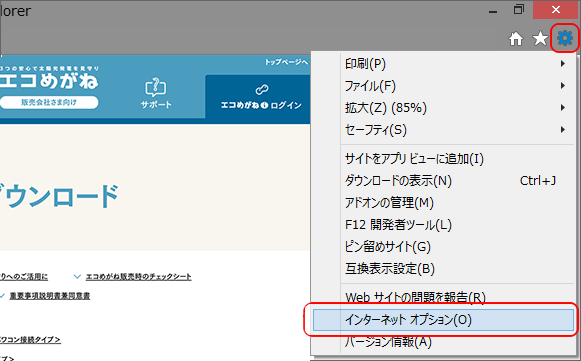The image size is (581, 361).
Task: Click the エコめがね logo
Action: 49,81
